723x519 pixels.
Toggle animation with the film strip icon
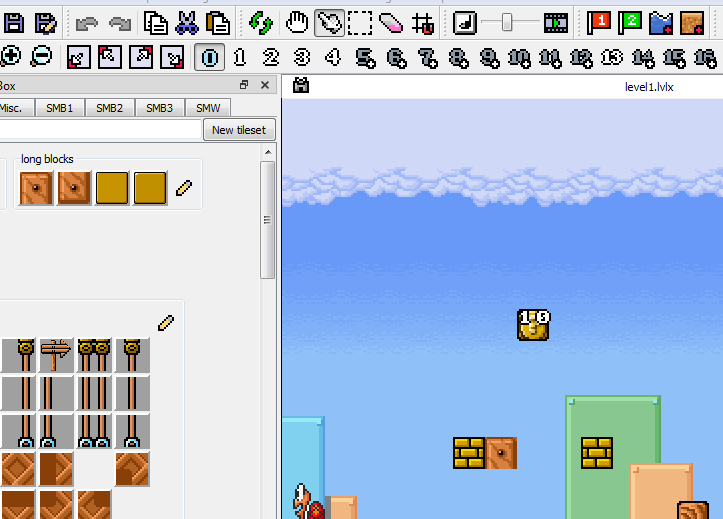pyautogui.click(x=556, y=23)
